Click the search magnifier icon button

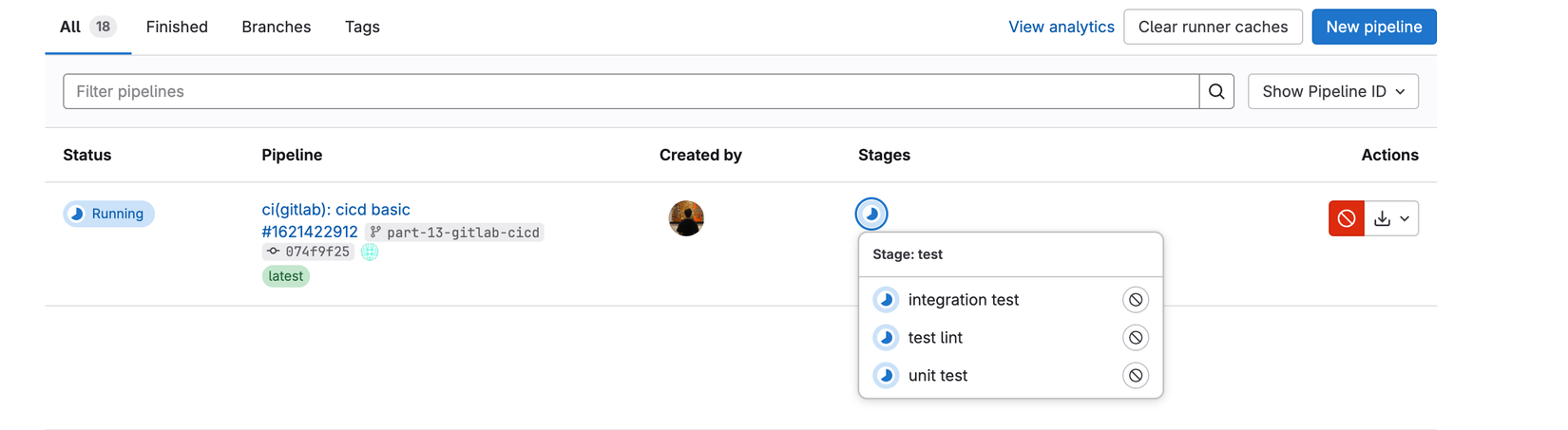click(1216, 91)
